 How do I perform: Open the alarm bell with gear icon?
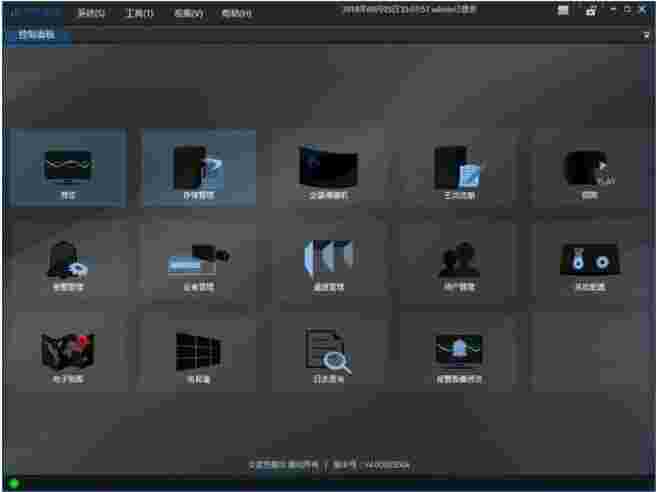coord(68,261)
